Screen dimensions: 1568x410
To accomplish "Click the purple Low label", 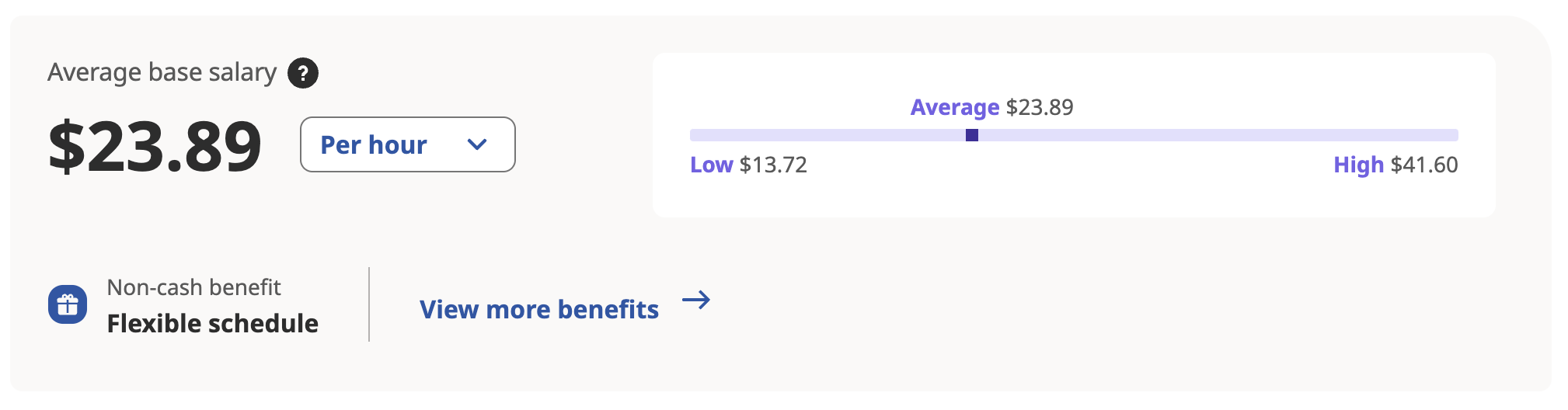I will tap(712, 165).
